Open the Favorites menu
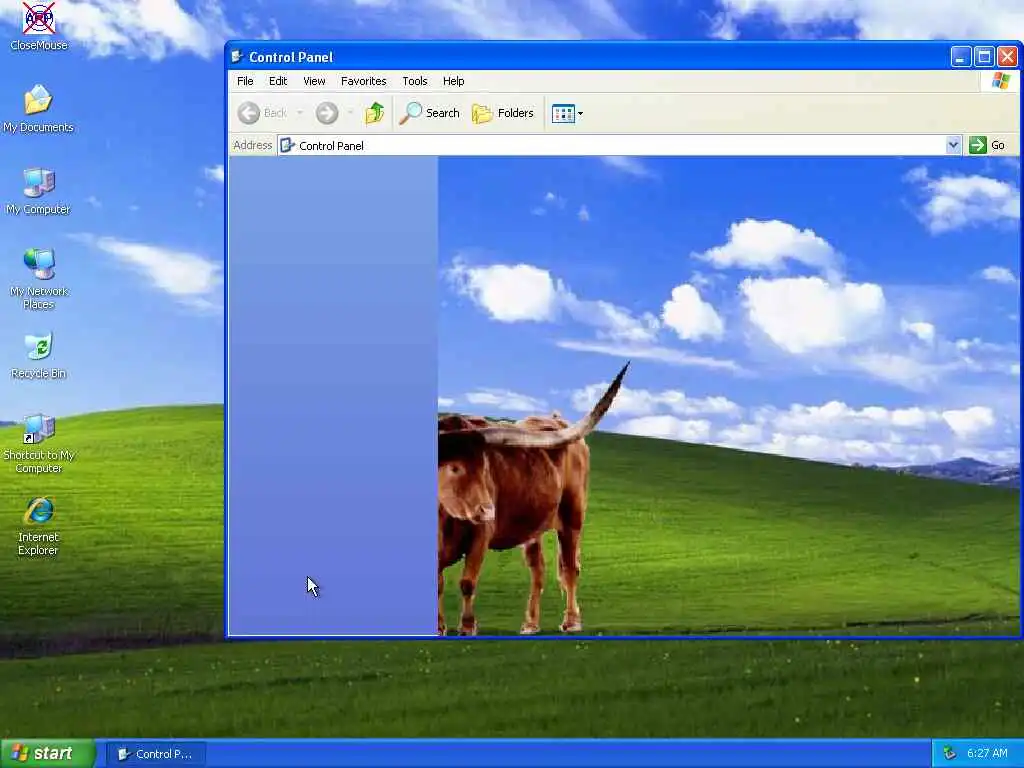Screen dimensions: 1024x768 coord(363,81)
